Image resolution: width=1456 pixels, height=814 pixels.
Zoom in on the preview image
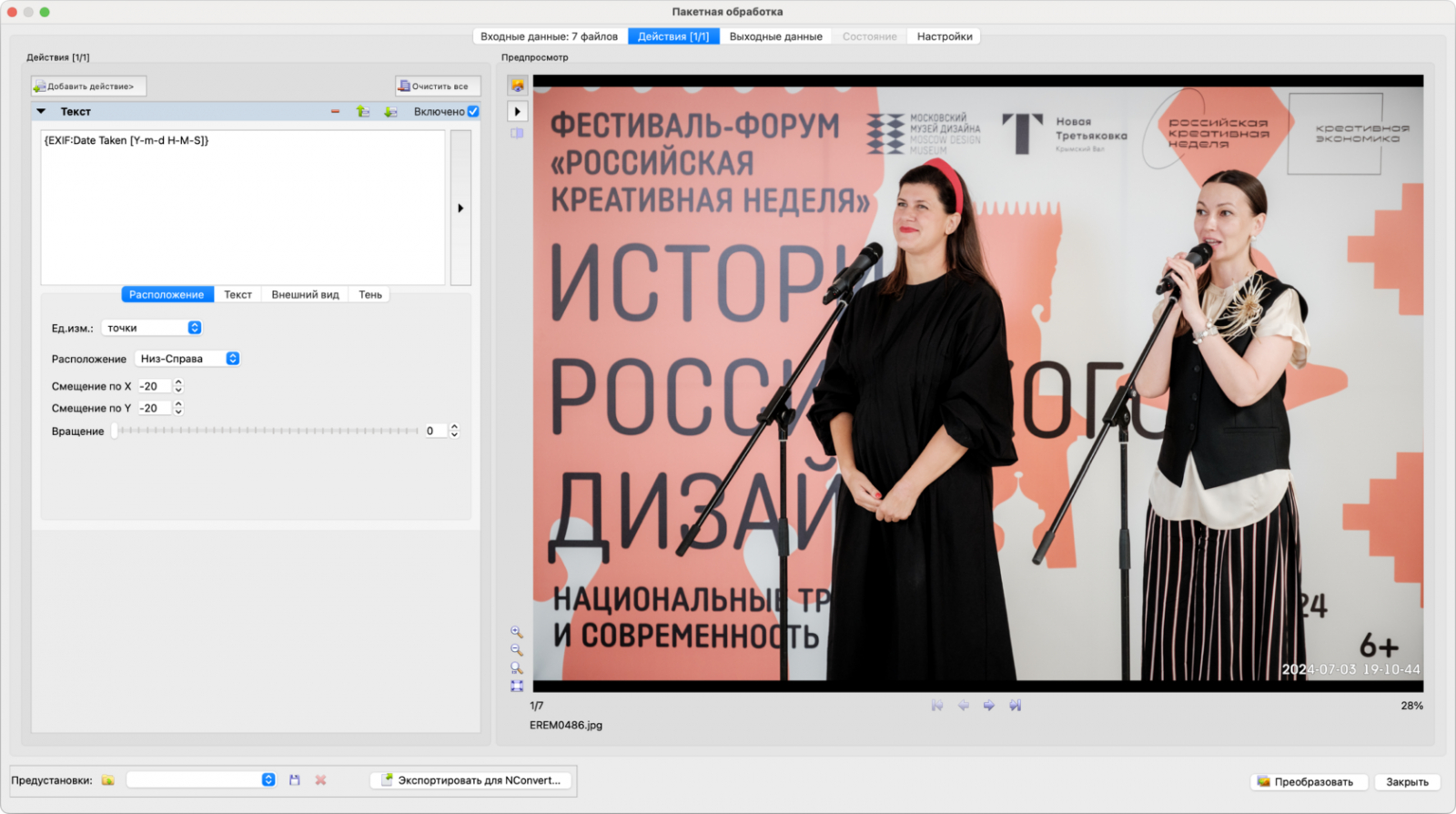(517, 632)
